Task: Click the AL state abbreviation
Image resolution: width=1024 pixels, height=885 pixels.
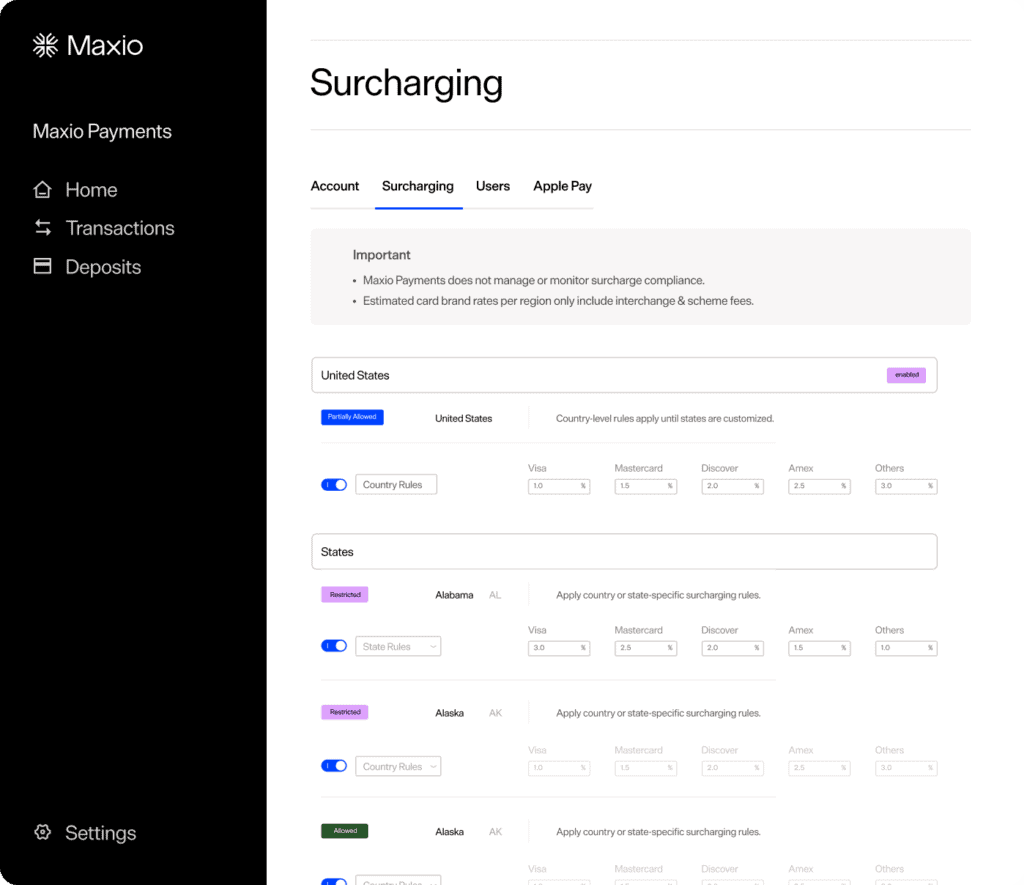Action: tap(495, 595)
